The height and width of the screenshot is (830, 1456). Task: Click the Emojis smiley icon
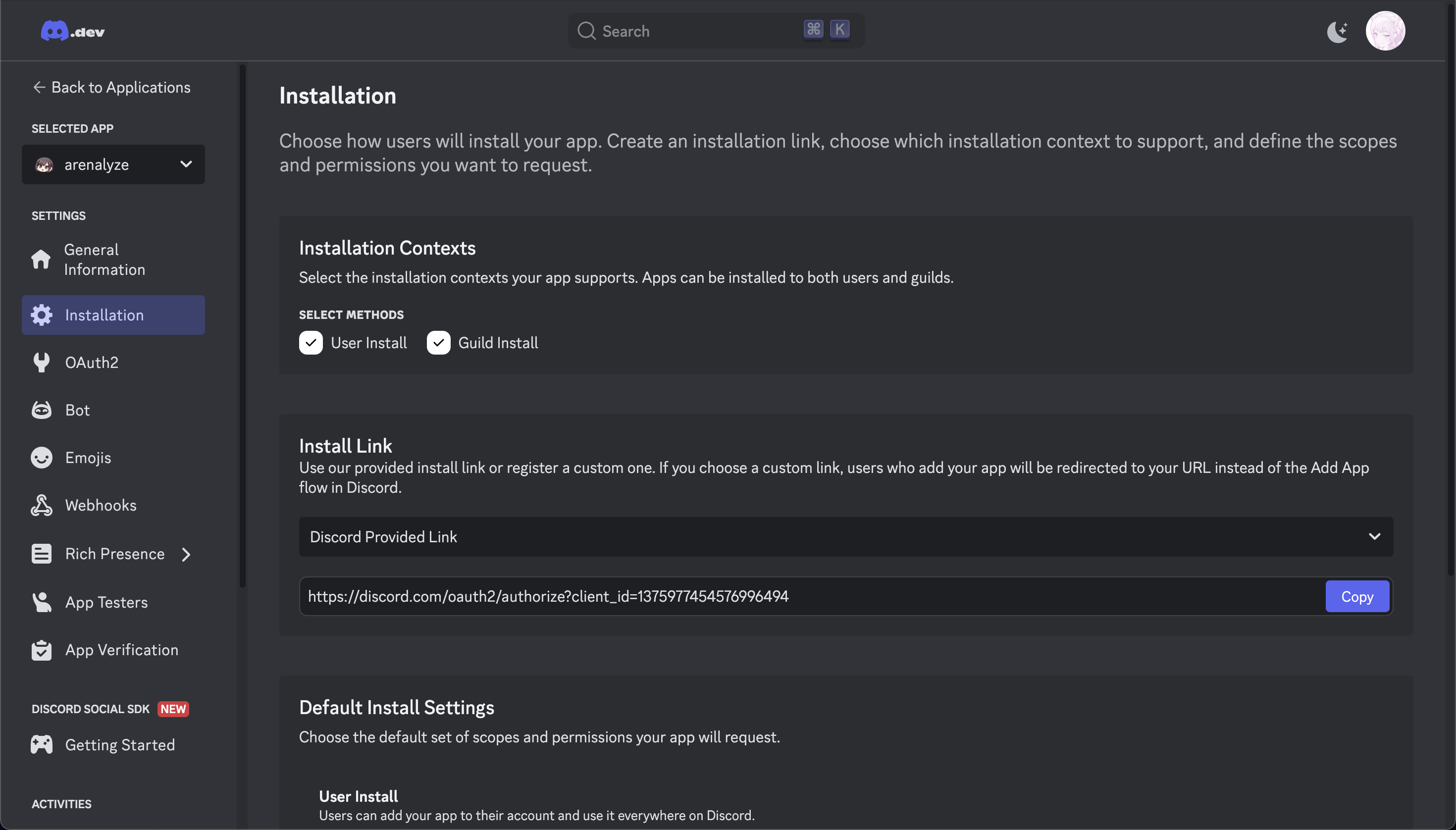(x=41, y=458)
